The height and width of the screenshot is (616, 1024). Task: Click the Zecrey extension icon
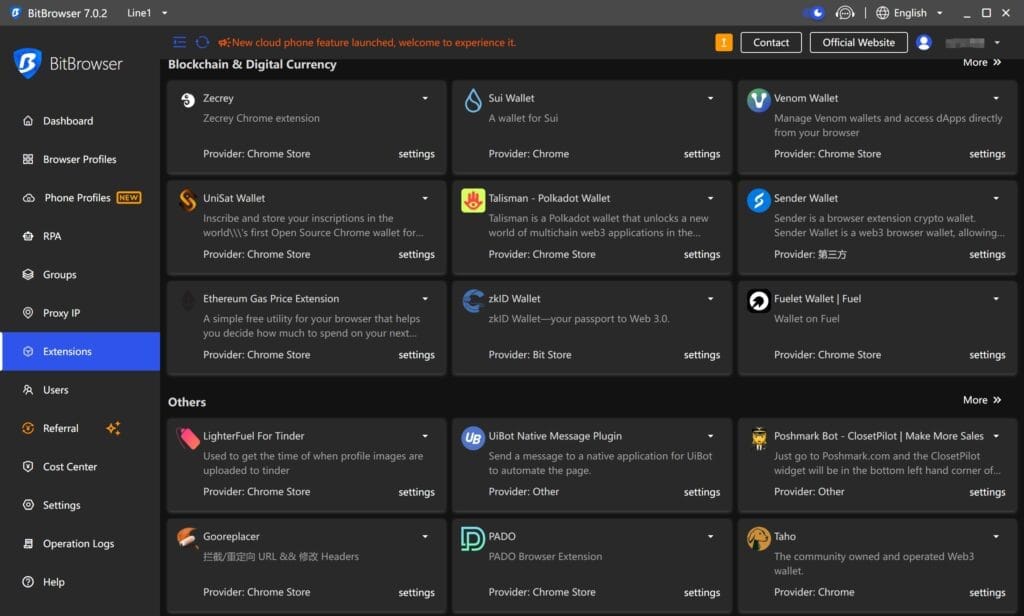188,100
